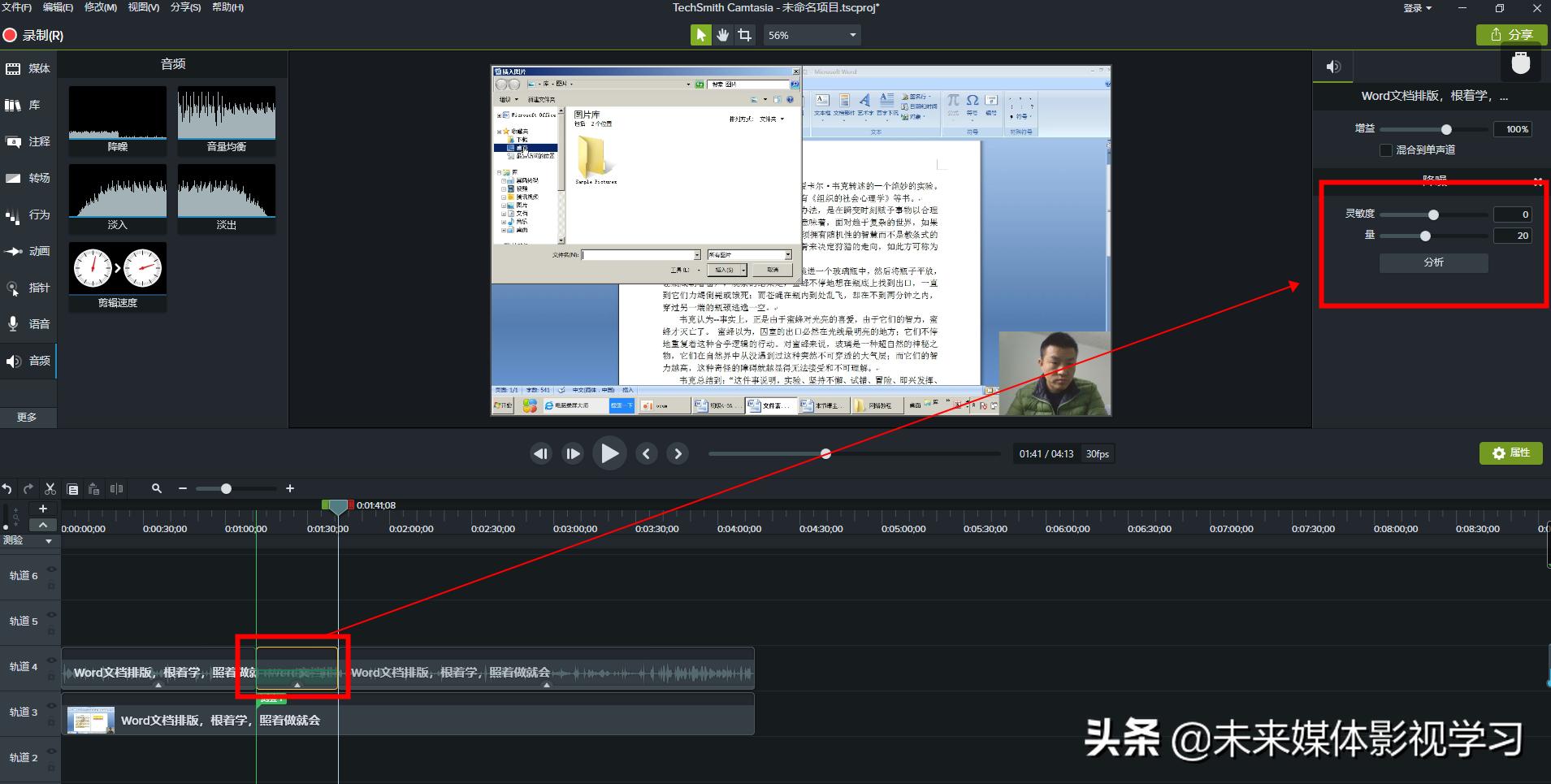This screenshot has width=1551, height=784.
Task: Open the 登录 sign-in dropdown
Action: coord(1418,8)
